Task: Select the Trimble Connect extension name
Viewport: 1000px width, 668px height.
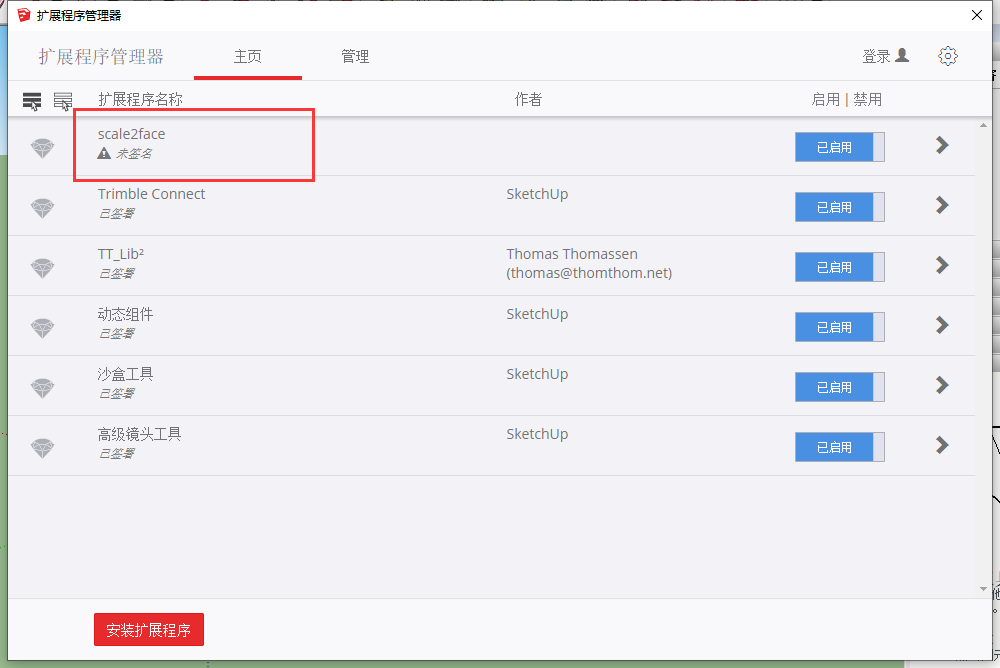Action: (x=151, y=194)
